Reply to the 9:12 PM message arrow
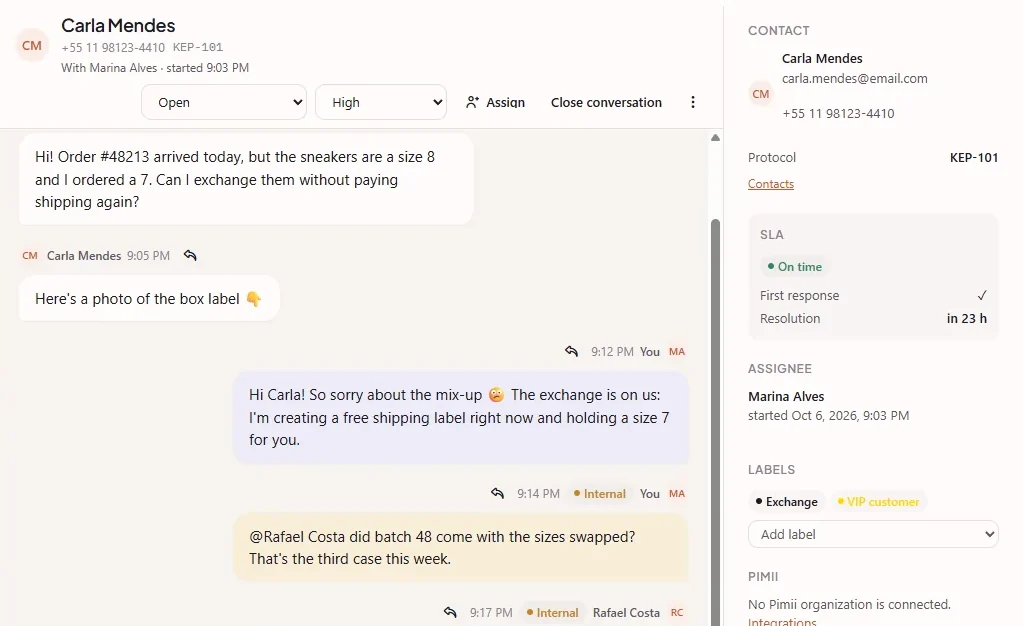Screen dimensions: 1023x626 tap(571, 351)
